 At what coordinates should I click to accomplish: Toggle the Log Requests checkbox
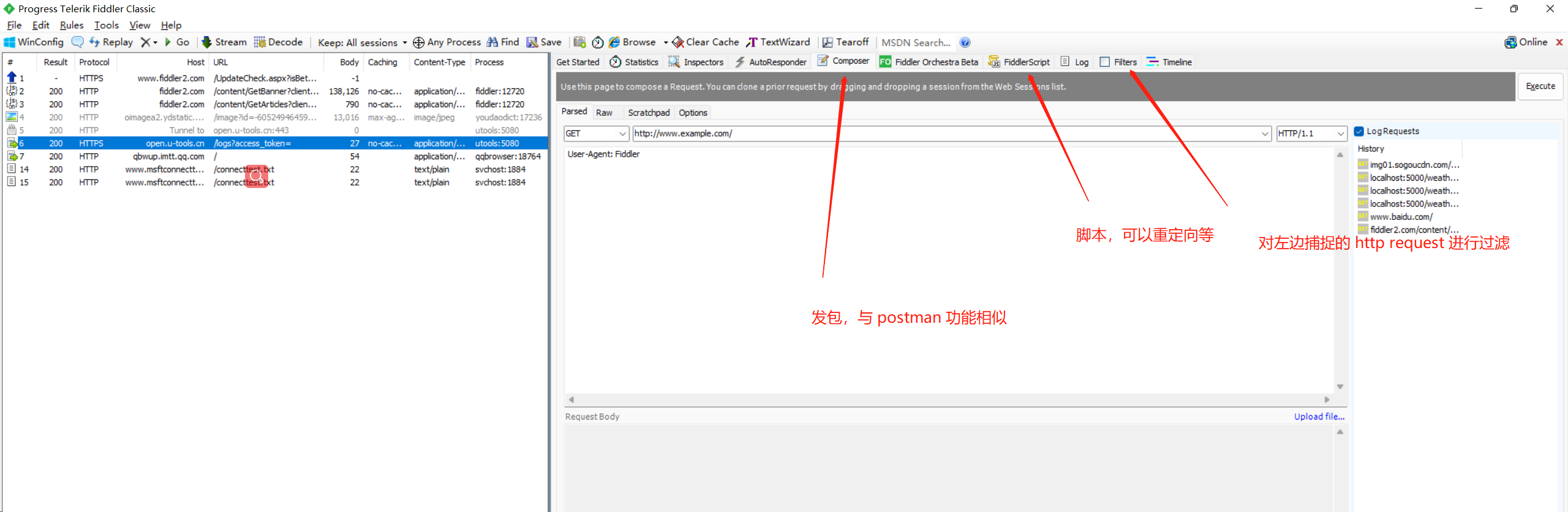(x=1359, y=131)
